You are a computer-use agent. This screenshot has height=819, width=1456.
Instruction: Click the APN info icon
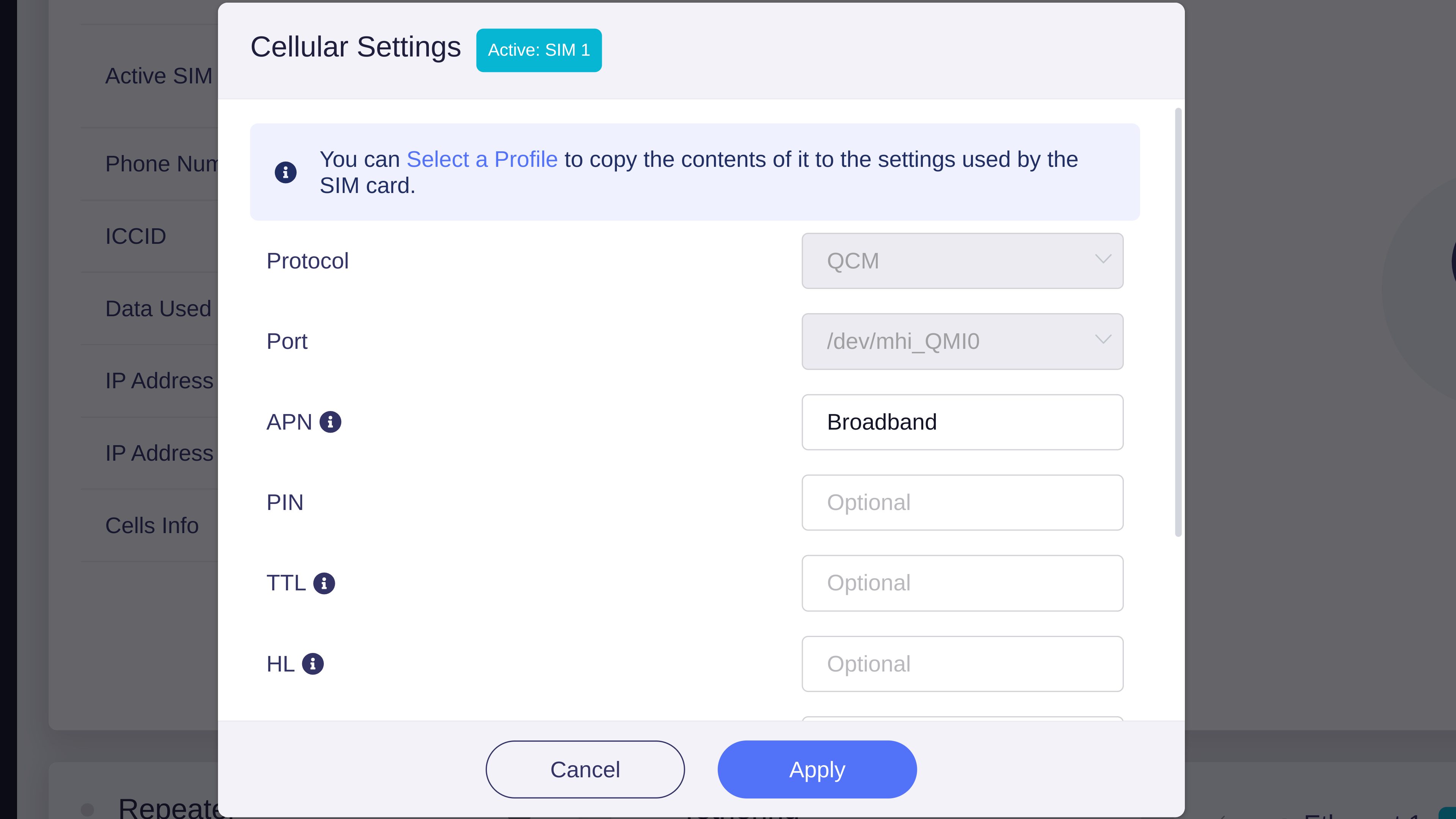330,422
